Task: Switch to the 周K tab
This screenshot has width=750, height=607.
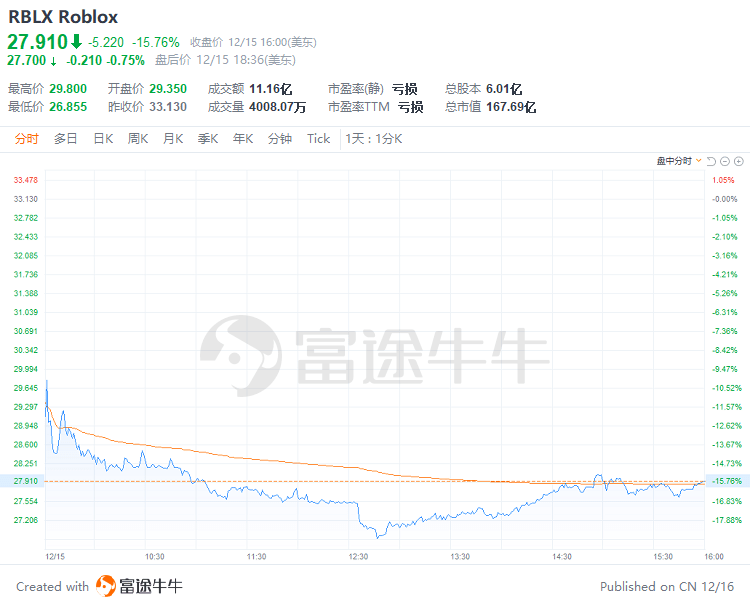Action: pyautogui.click(x=138, y=139)
